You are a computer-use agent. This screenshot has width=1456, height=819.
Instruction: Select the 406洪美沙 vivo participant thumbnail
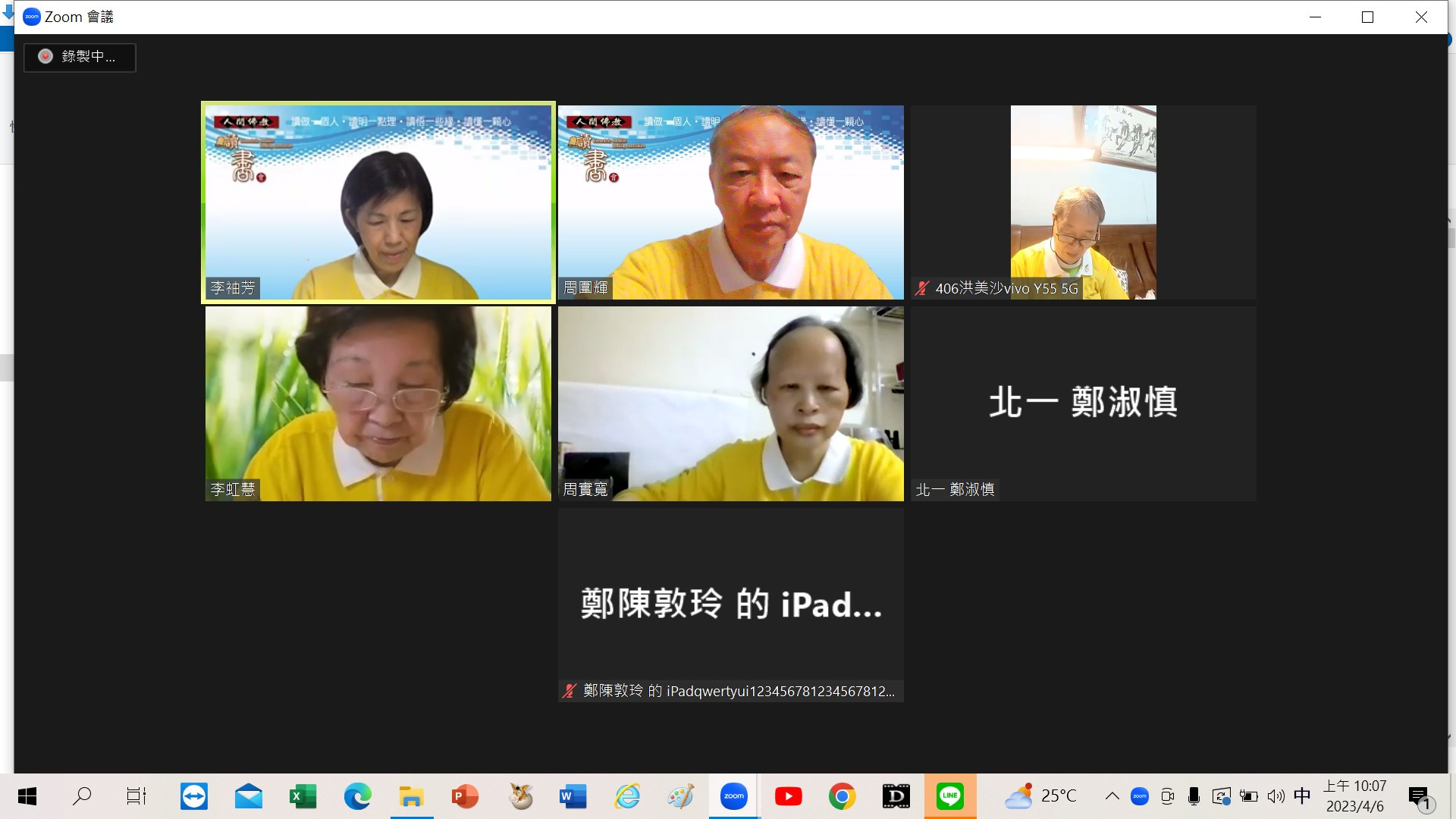[x=1083, y=202]
